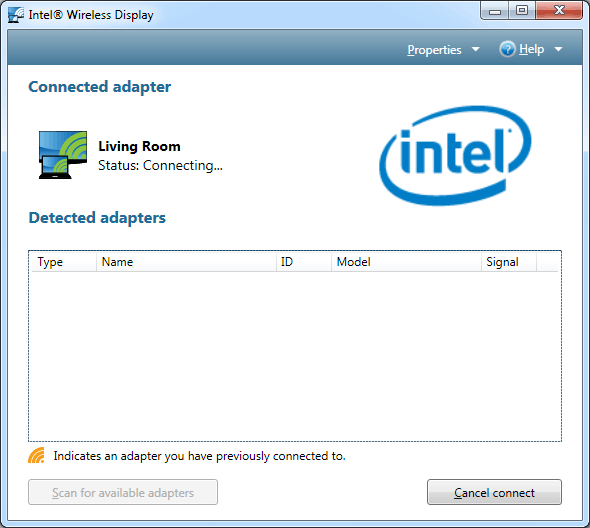
Task: Click the Living Room adapter display icon
Action: (63, 155)
